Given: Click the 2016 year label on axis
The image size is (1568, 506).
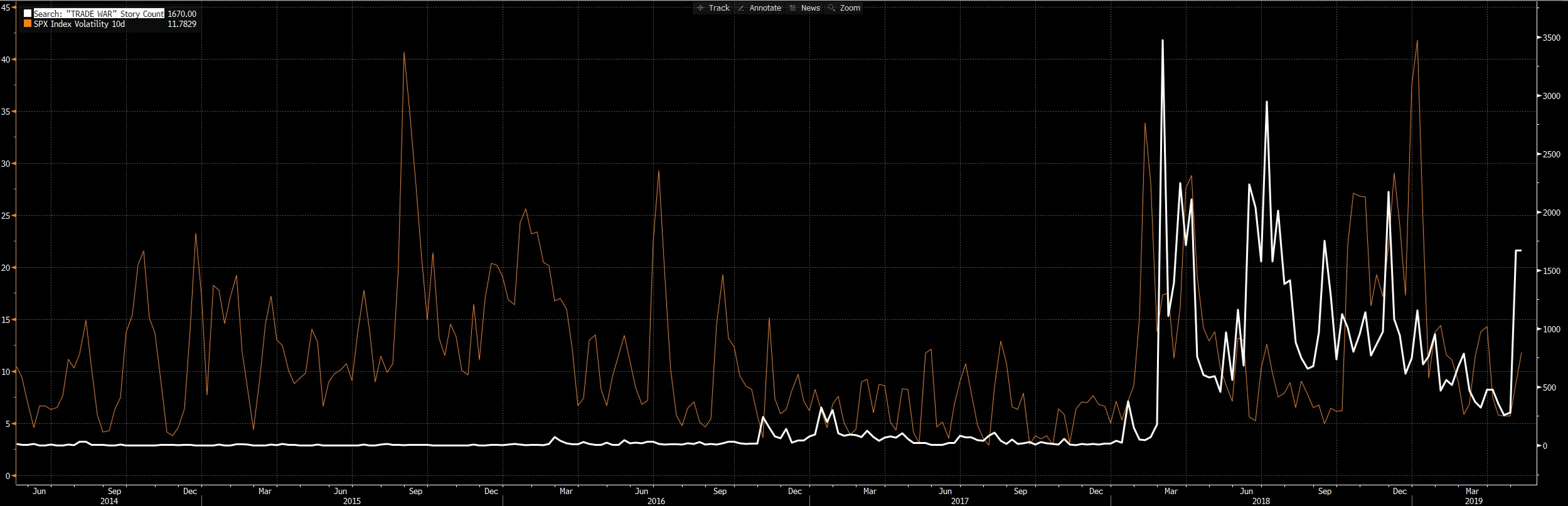Looking at the screenshot, I should (656, 501).
